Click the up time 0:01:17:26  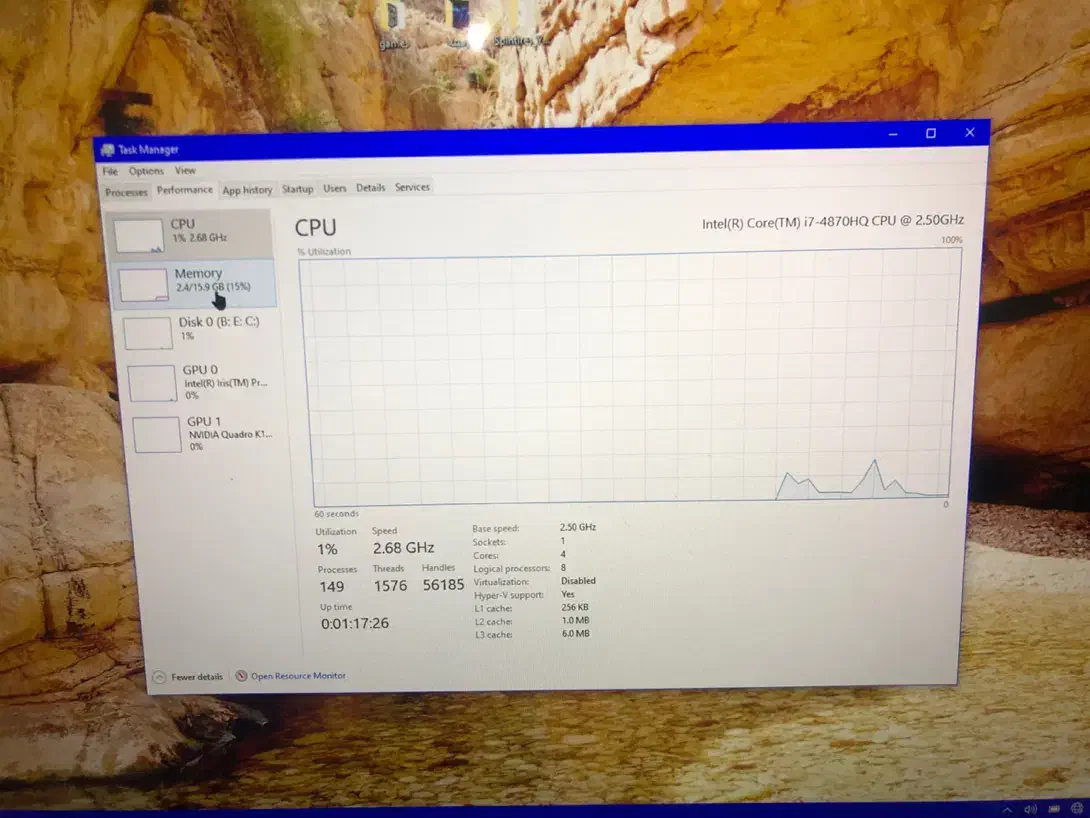pos(355,624)
